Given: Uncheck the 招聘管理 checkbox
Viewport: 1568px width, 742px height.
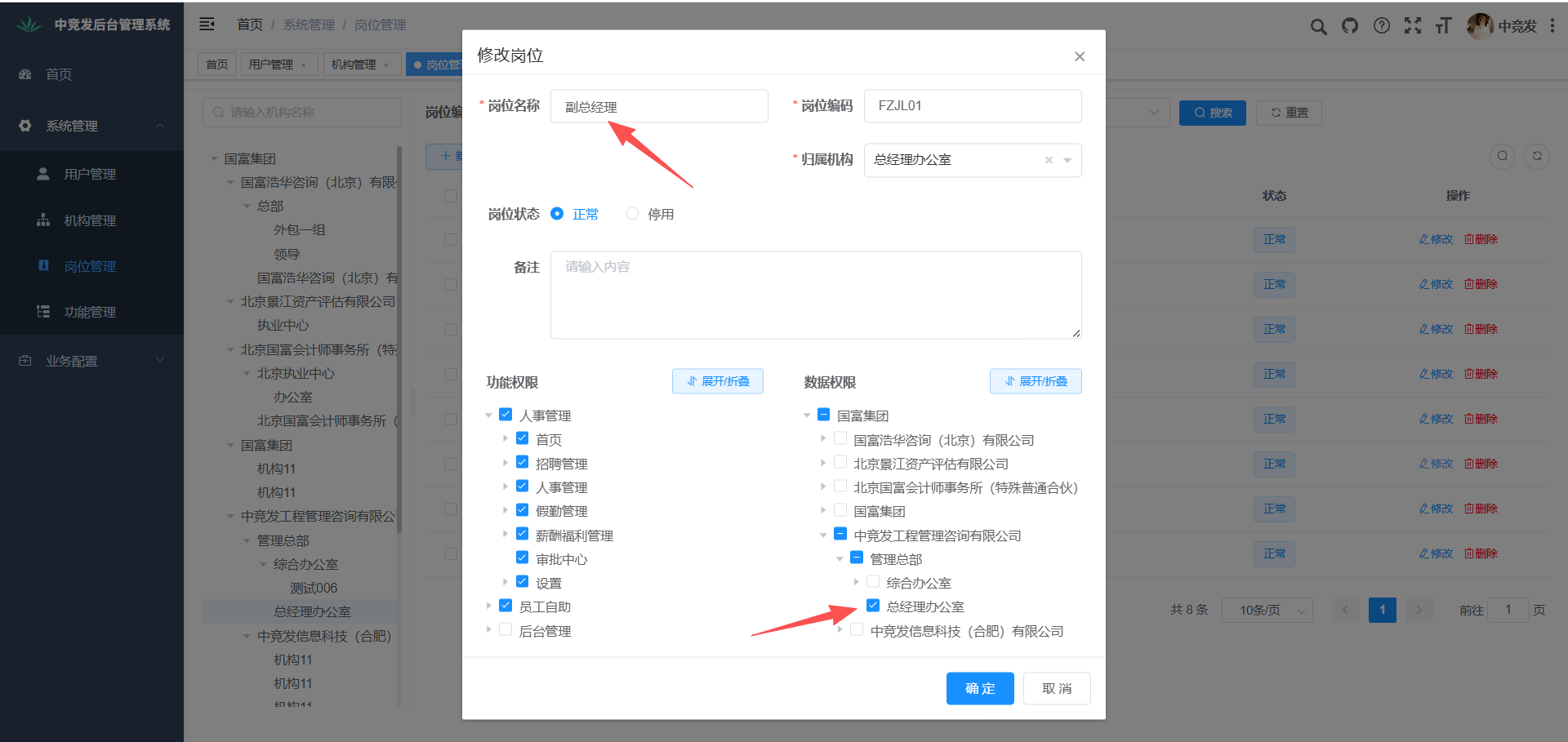Looking at the screenshot, I should 523,463.
